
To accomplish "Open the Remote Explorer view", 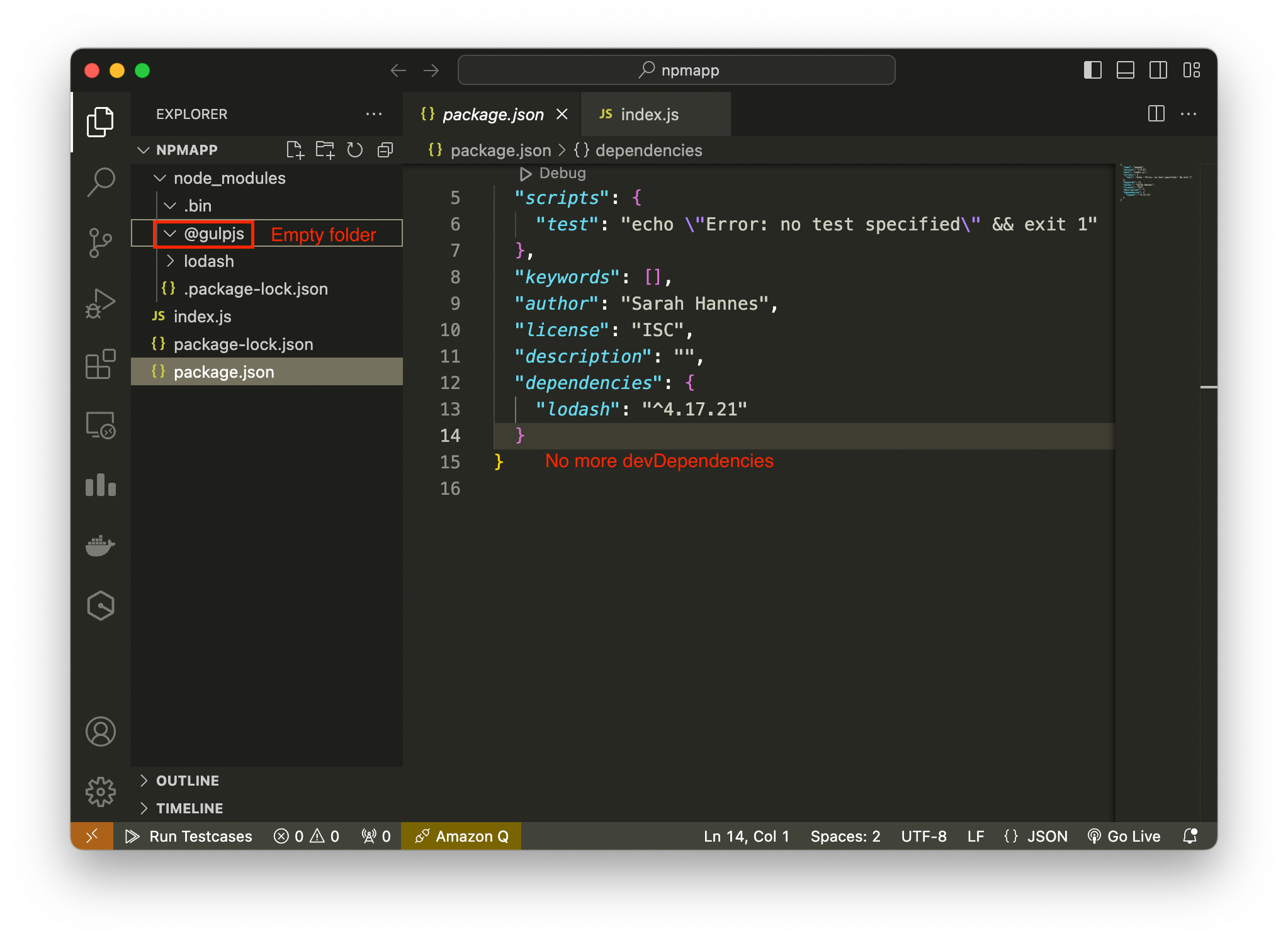I will (x=100, y=425).
